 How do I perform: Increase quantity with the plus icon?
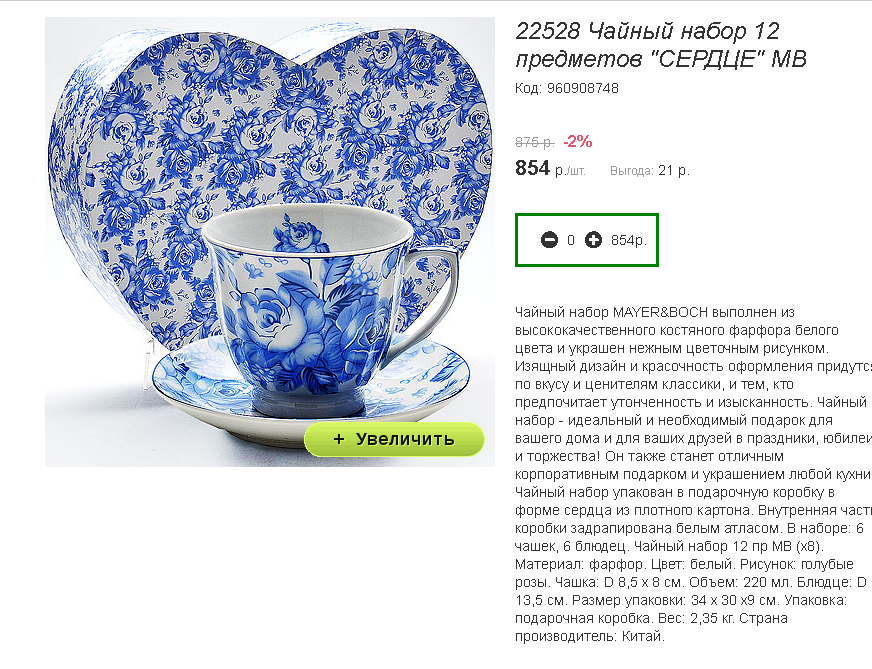coord(593,240)
